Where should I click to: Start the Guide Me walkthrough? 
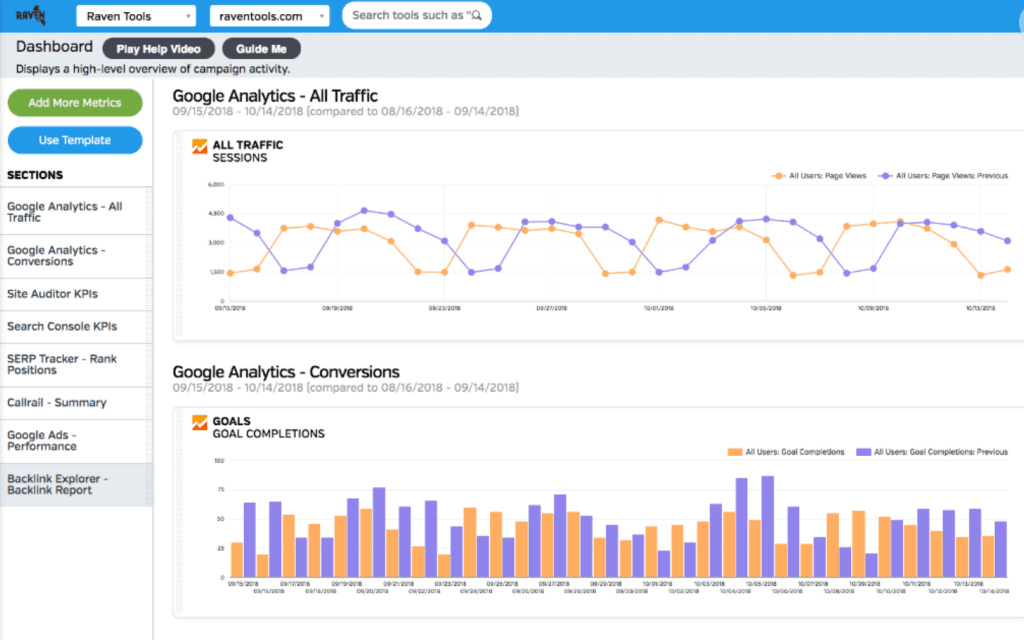pyautogui.click(x=261, y=49)
